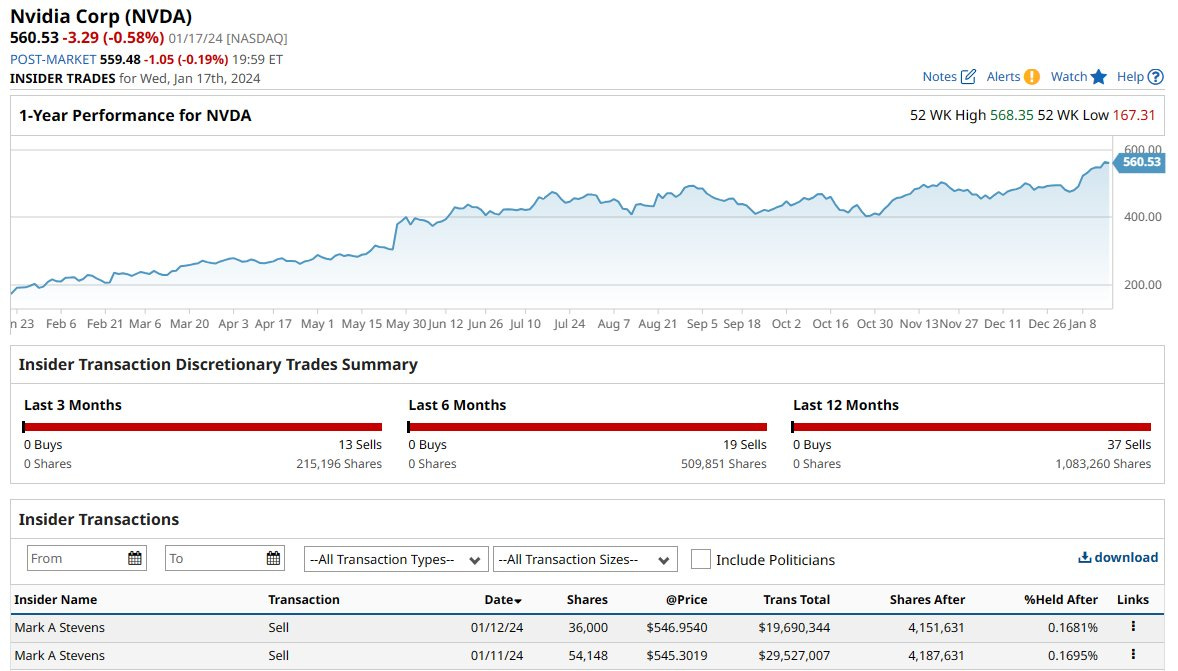
Task: Sort by Shares After column header
Action: pos(927,600)
